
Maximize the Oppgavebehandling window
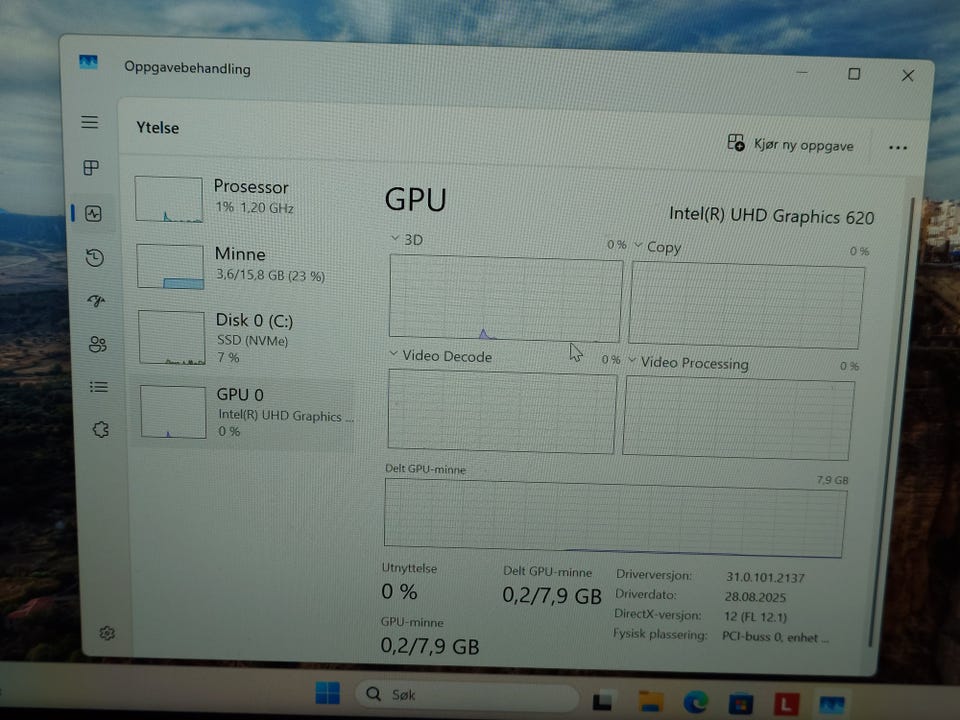tap(854, 74)
